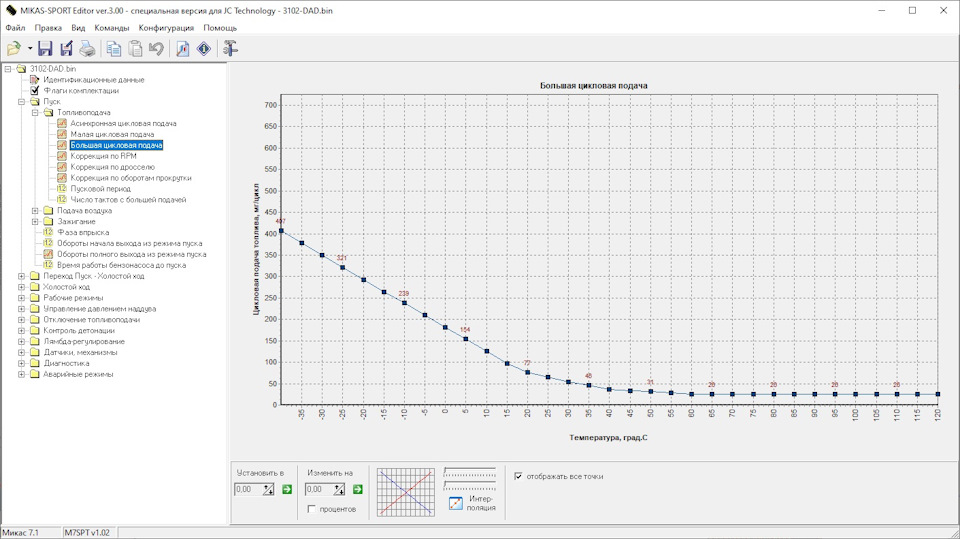Click the 407 data point on the curve

click(x=281, y=231)
